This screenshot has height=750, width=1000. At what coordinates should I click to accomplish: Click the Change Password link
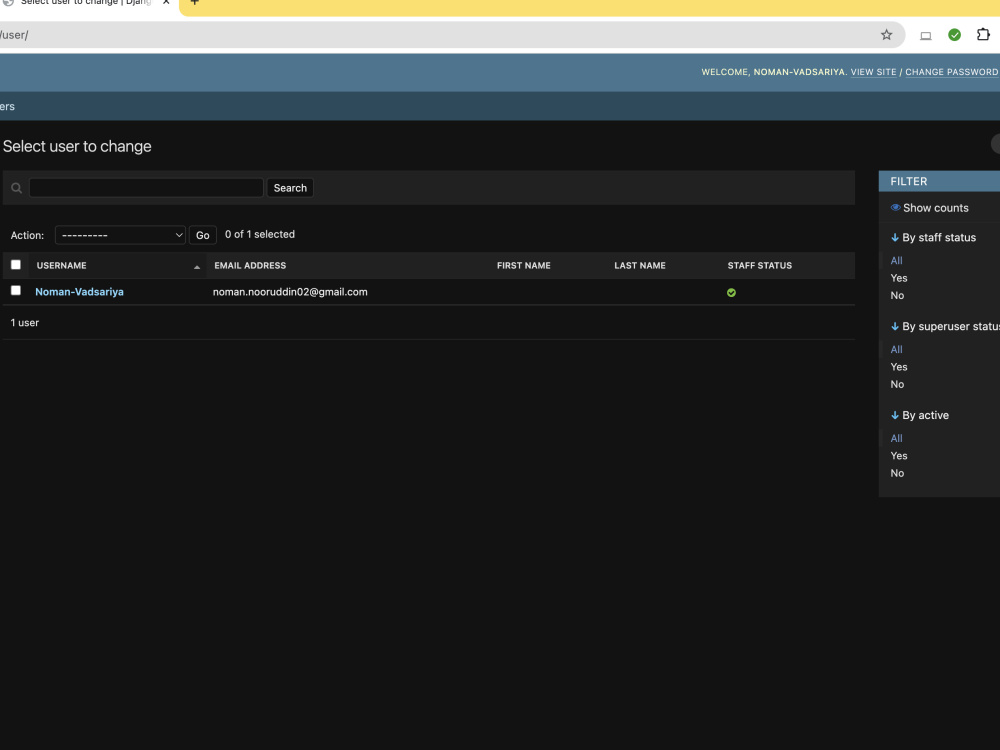coord(952,72)
